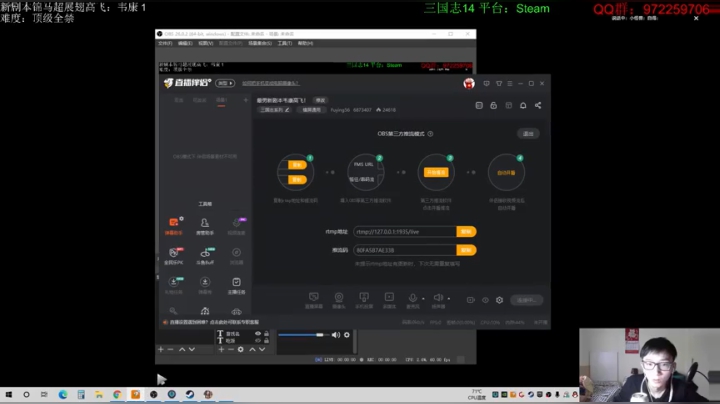Add a screen capture source from bottom toolbar
Image resolution: width=720 pixels, height=404 pixels.
314,300
